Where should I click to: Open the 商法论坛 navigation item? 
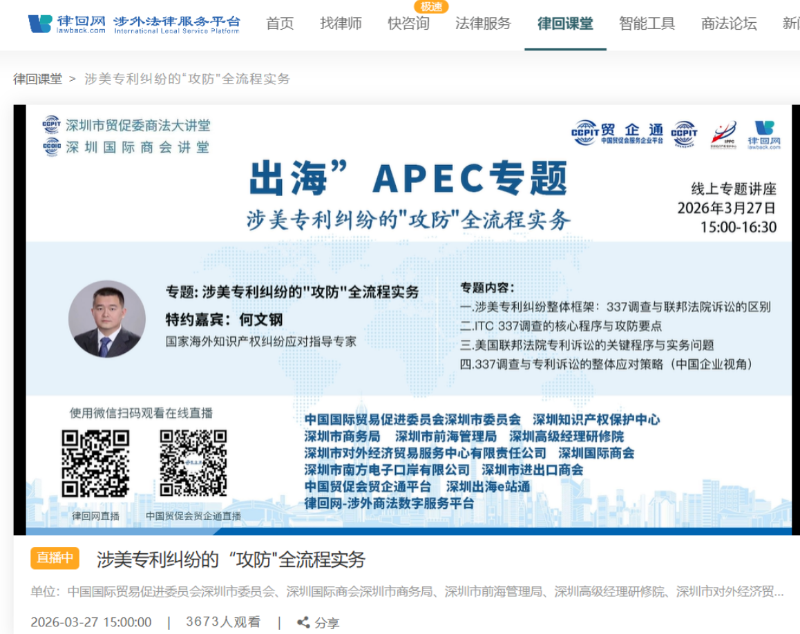coord(729,24)
